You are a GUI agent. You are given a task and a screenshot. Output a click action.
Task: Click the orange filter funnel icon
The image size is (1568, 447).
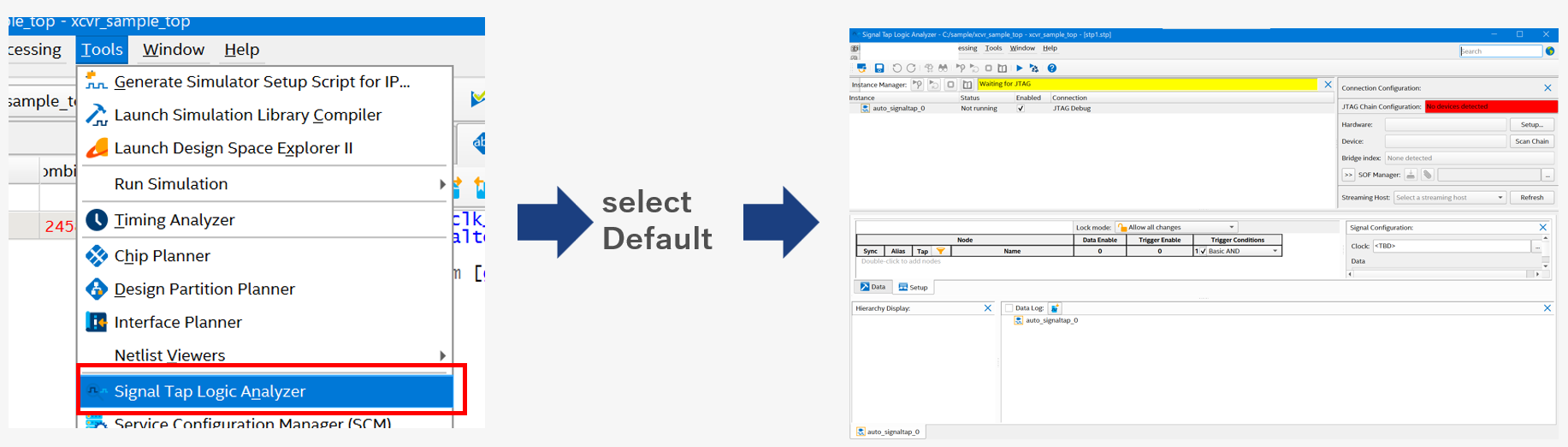tap(940, 252)
